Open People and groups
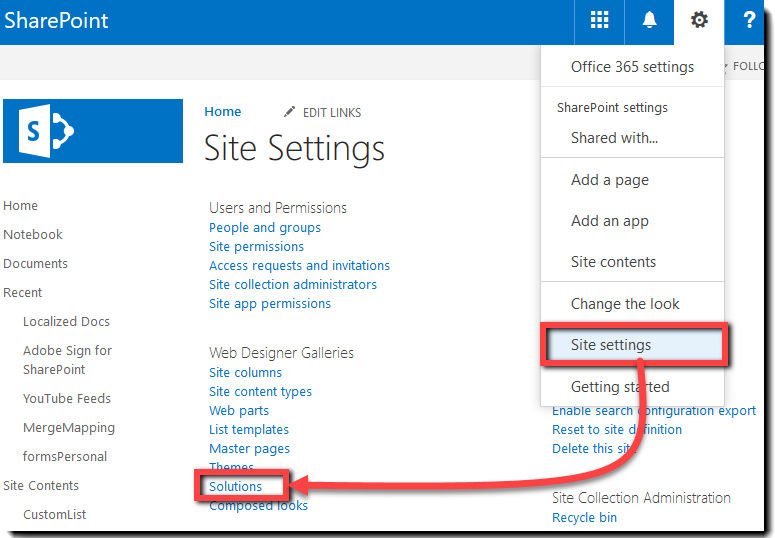Viewport: 775px width, 538px height. (265, 228)
